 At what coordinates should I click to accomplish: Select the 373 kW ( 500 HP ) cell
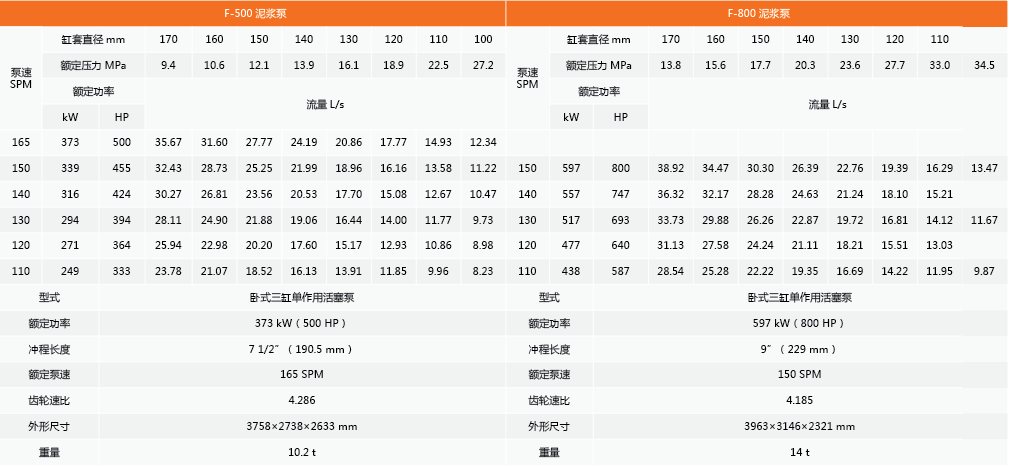[x=301, y=323]
